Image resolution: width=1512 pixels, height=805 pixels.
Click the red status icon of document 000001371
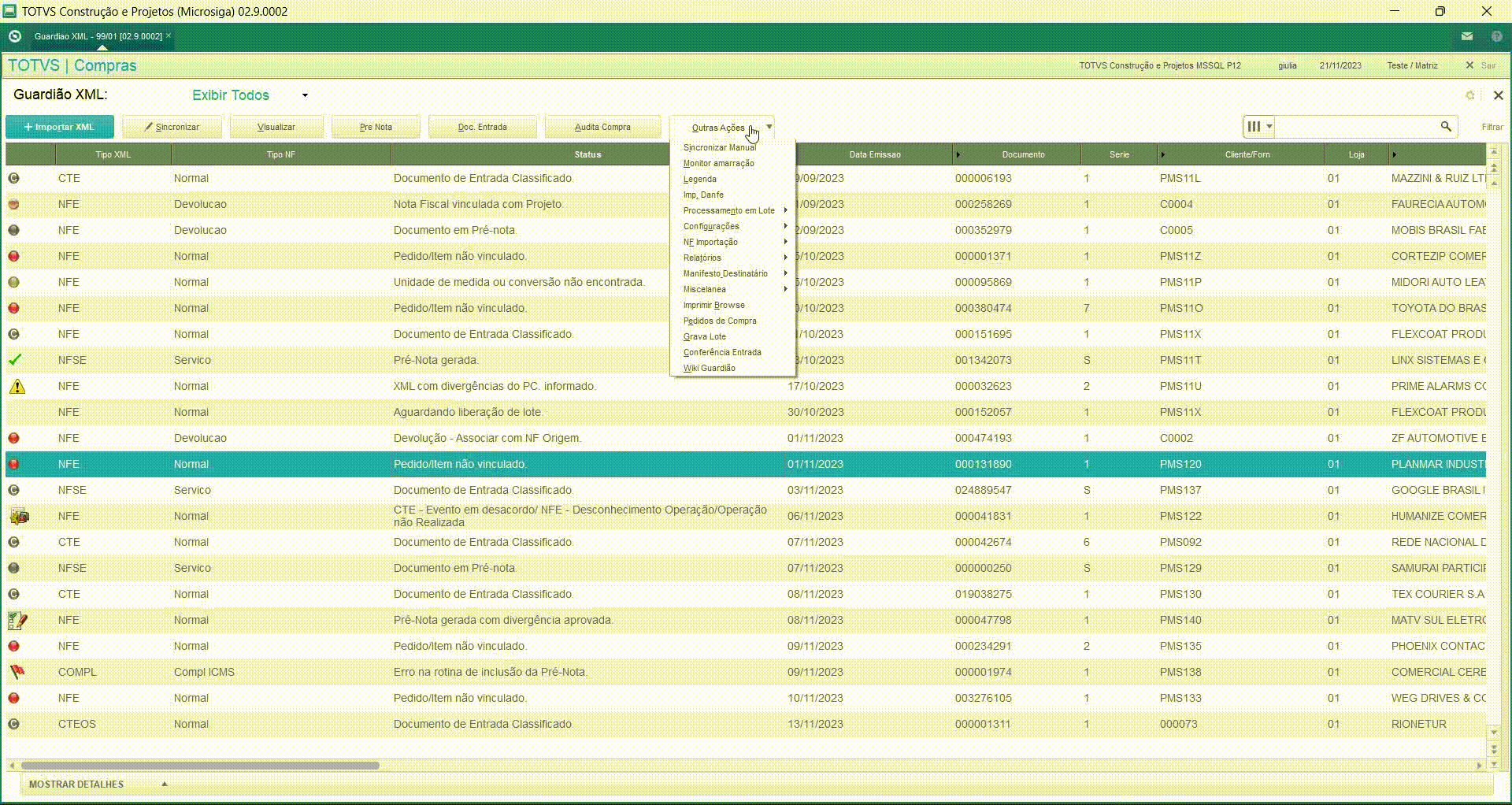pyautogui.click(x=13, y=256)
